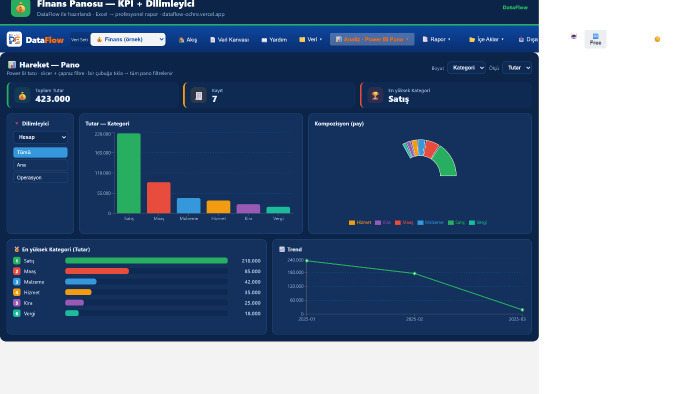Click the 423.000 Toplam Tutar value
Image resolution: width=700 pixels, height=394 pixels.
click(53, 99)
